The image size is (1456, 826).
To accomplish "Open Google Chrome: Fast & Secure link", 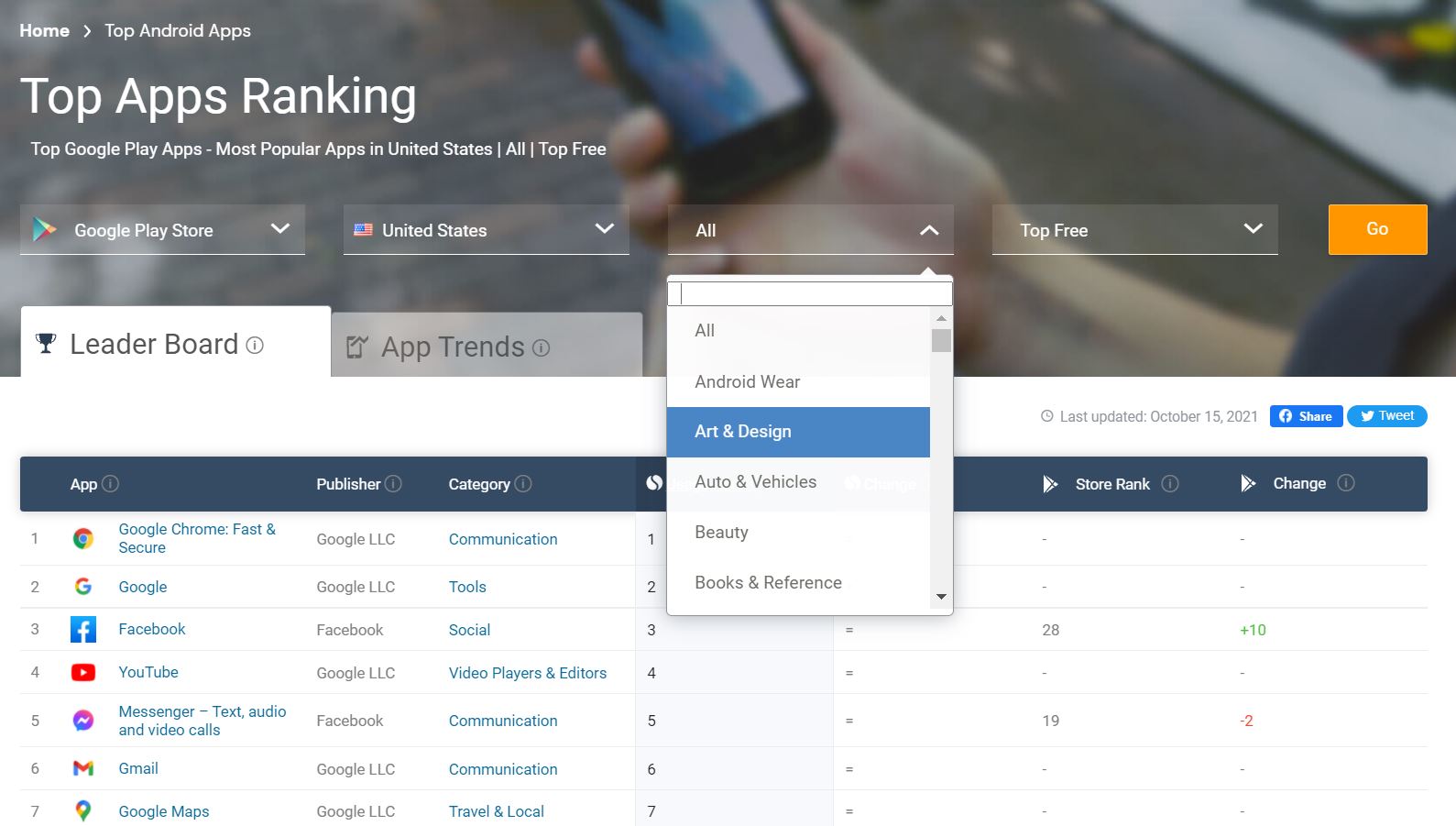I will pos(197,539).
